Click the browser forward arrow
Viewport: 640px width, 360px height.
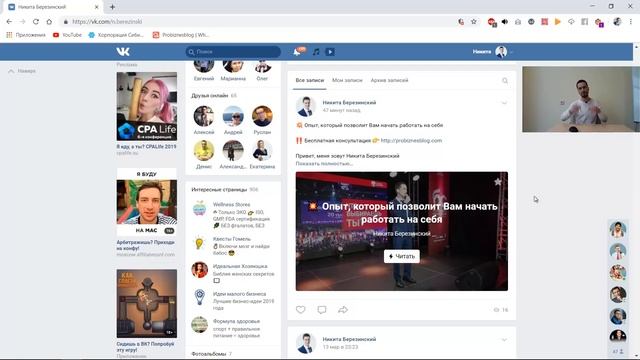click(x=22, y=22)
